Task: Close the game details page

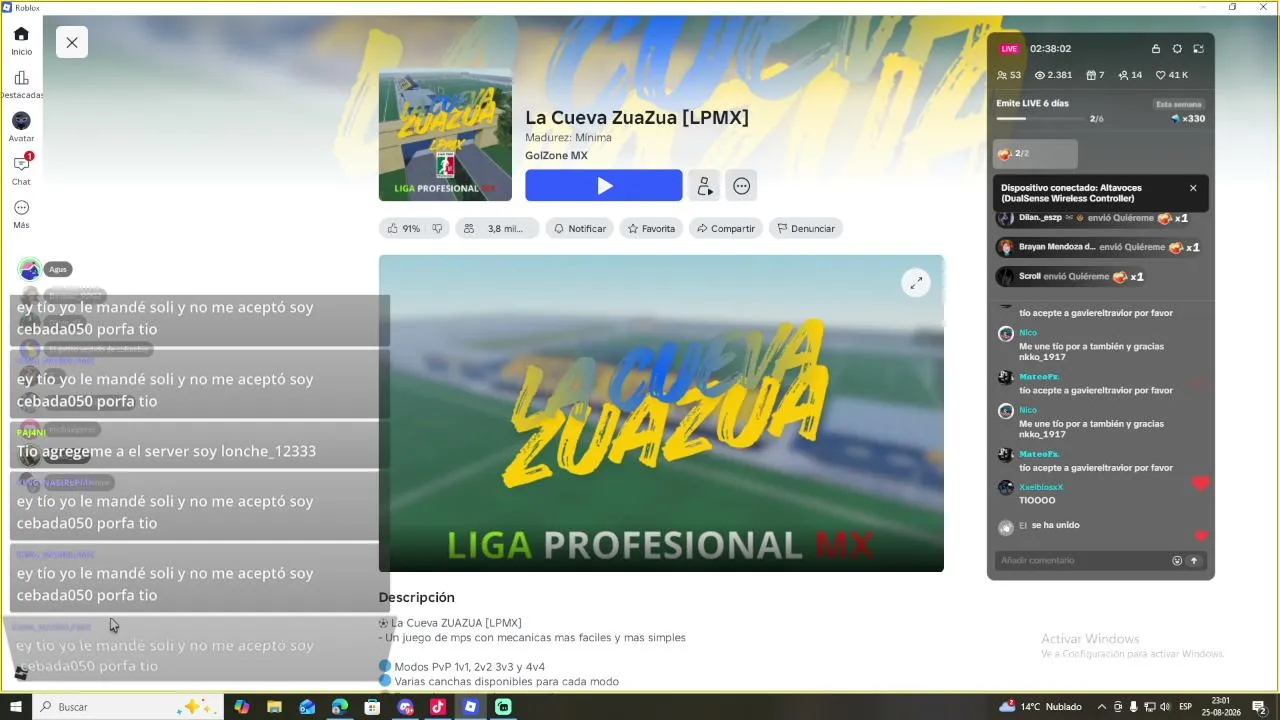Action: point(72,42)
